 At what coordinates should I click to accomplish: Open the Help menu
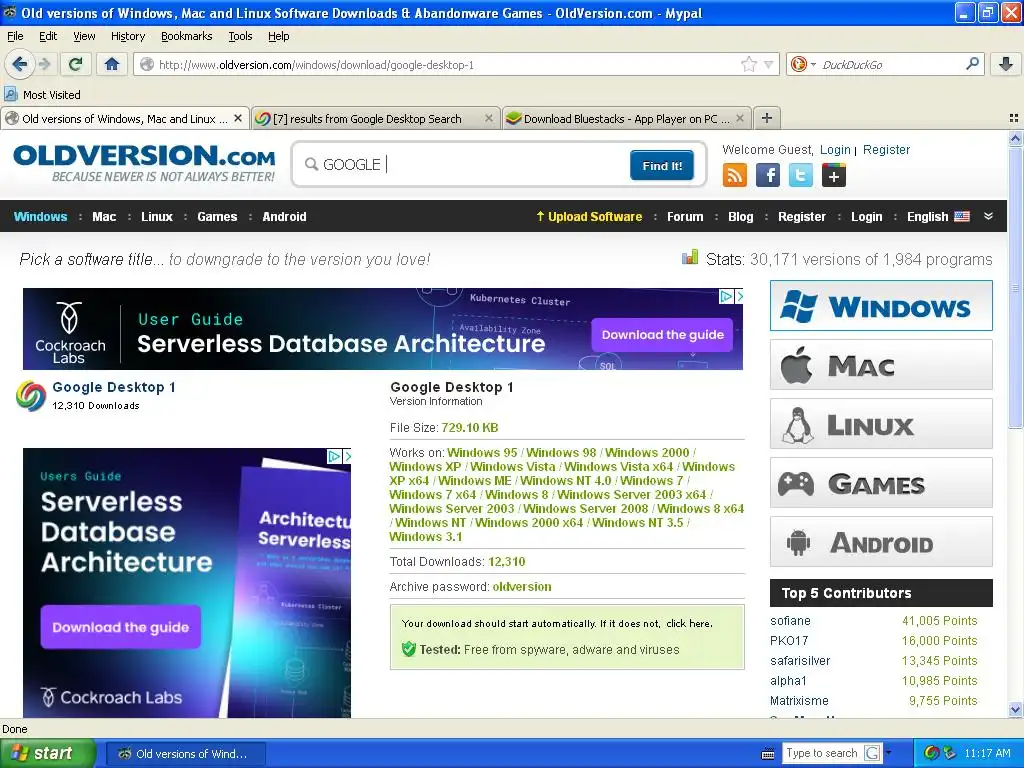[278, 36]
